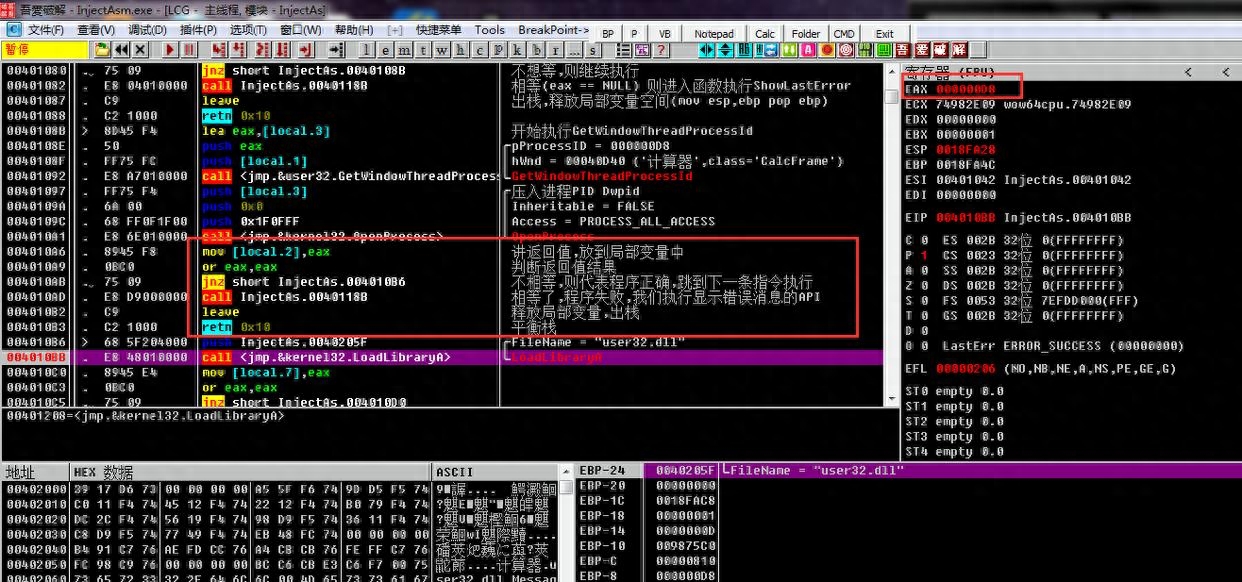Click the BP shortcut button
Viewport: 1242px width, 582px height.
tap(608, 33)
